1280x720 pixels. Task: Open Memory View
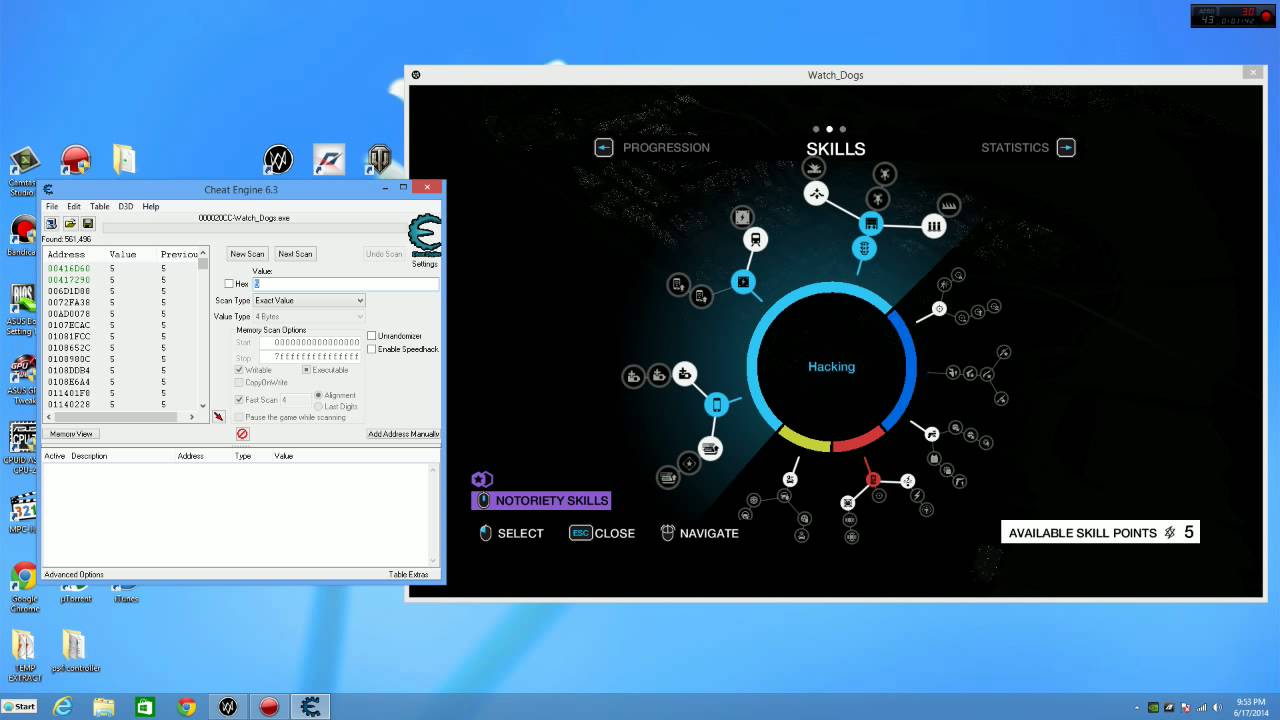tap(71, 434)
